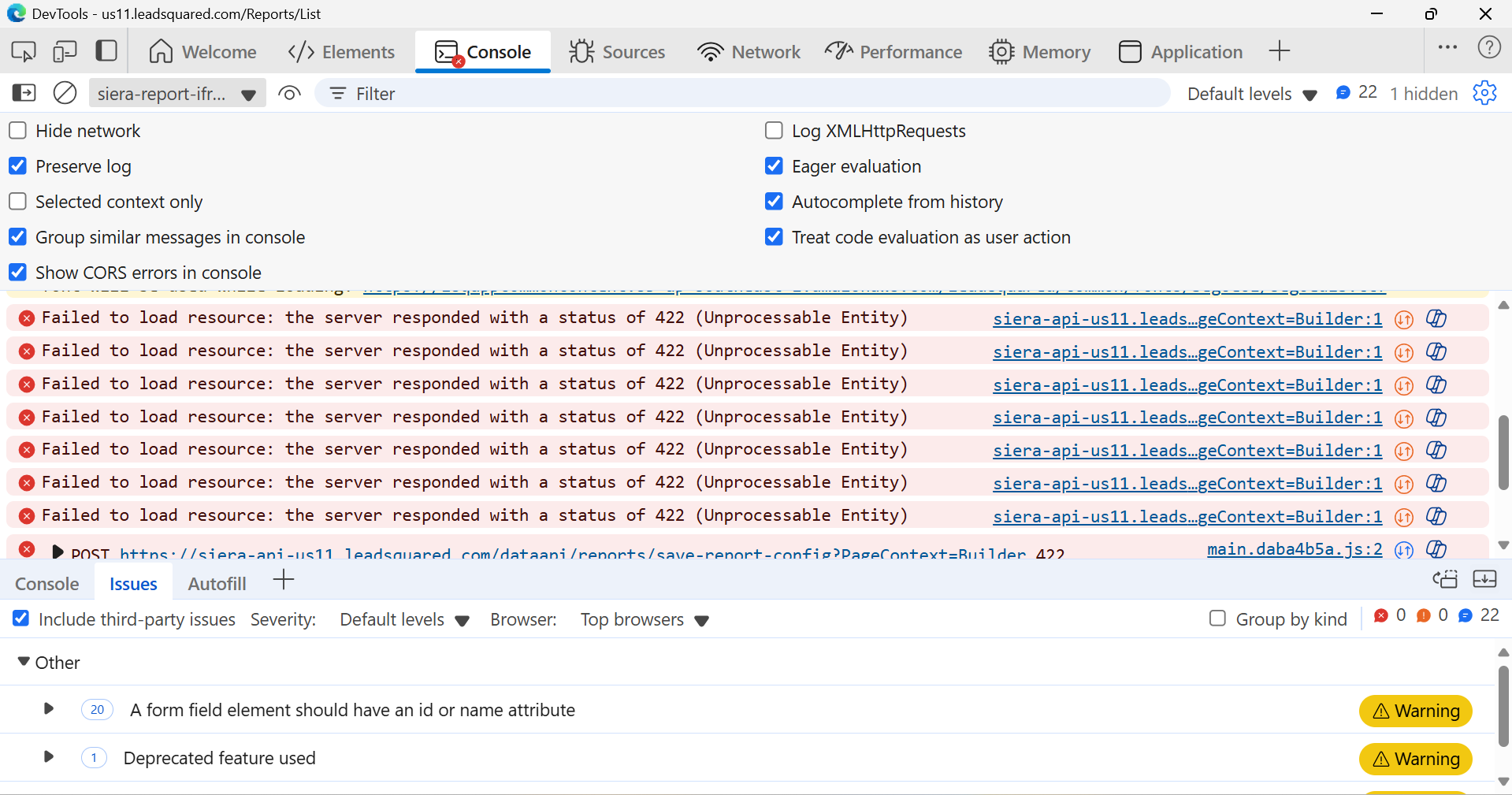
Task: Expand the Deprecated feature used issue
Action: (49, 757)
